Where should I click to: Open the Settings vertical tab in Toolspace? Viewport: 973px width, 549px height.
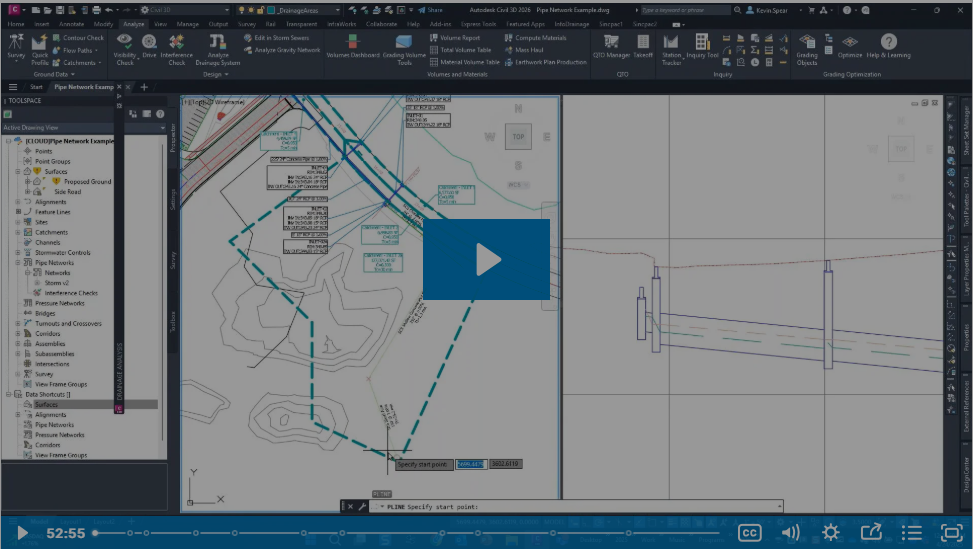pos(173,199)
